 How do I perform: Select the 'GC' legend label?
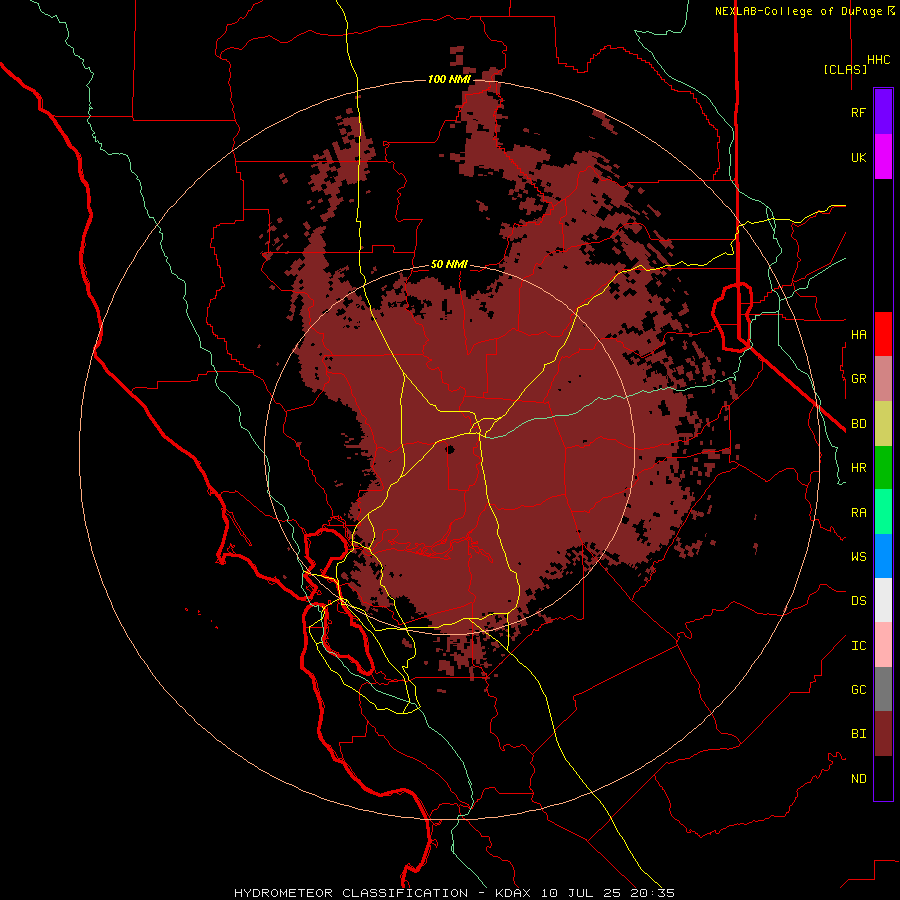[858, 690]
